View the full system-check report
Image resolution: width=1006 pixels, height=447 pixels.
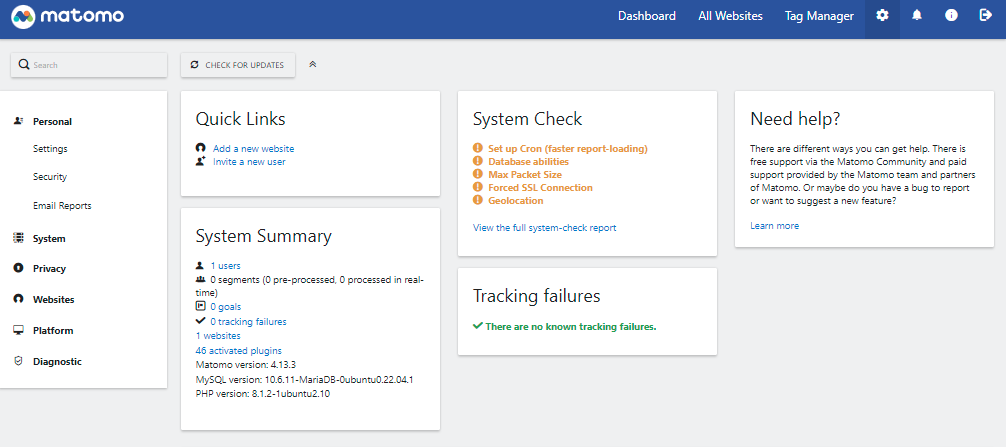click(544, 228)
